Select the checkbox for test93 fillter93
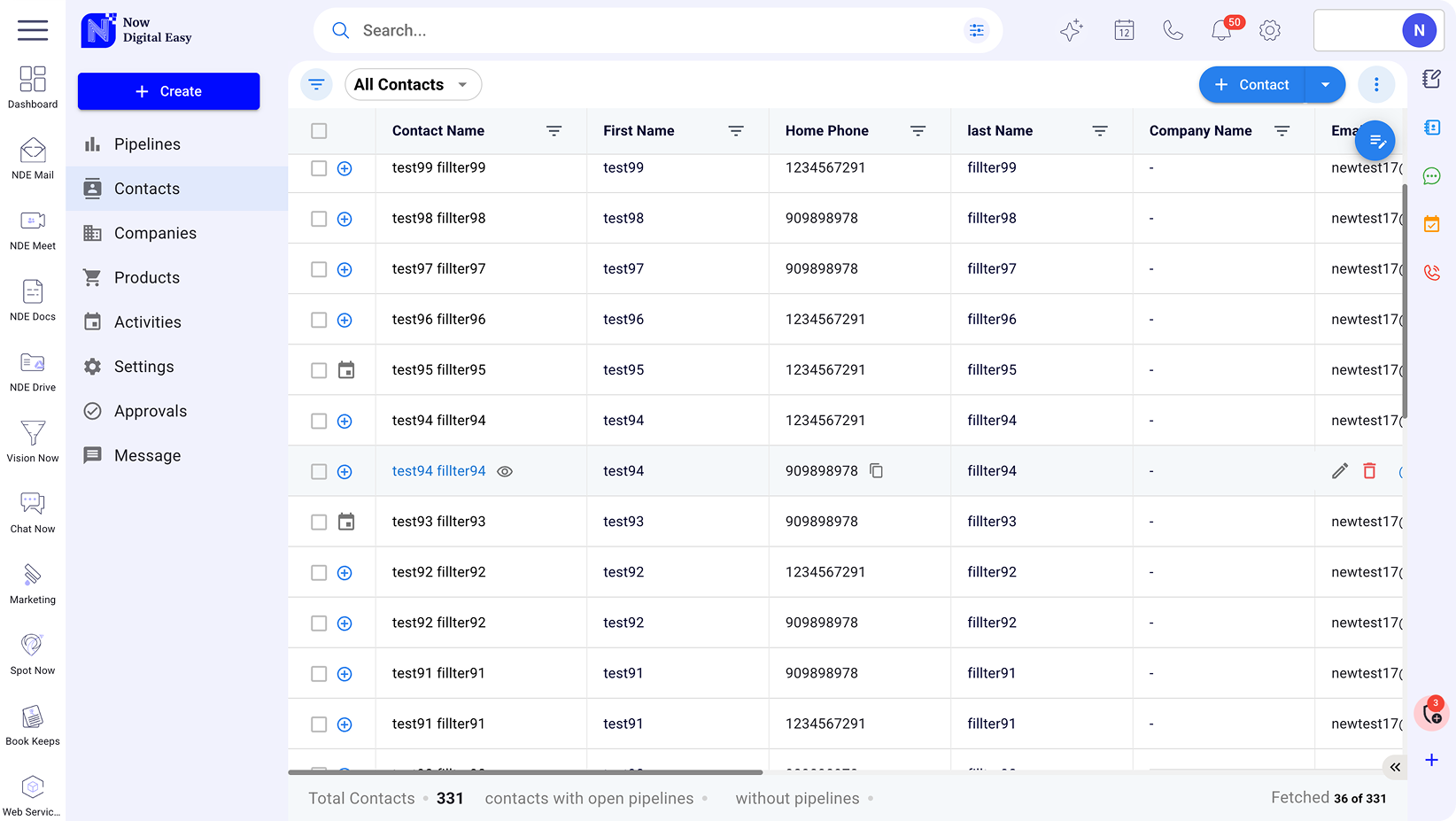The image size is (1456, 821). 319,523
